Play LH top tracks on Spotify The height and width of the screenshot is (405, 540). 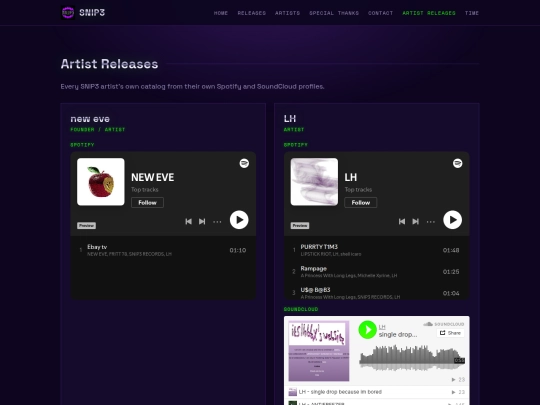(453, 220)
